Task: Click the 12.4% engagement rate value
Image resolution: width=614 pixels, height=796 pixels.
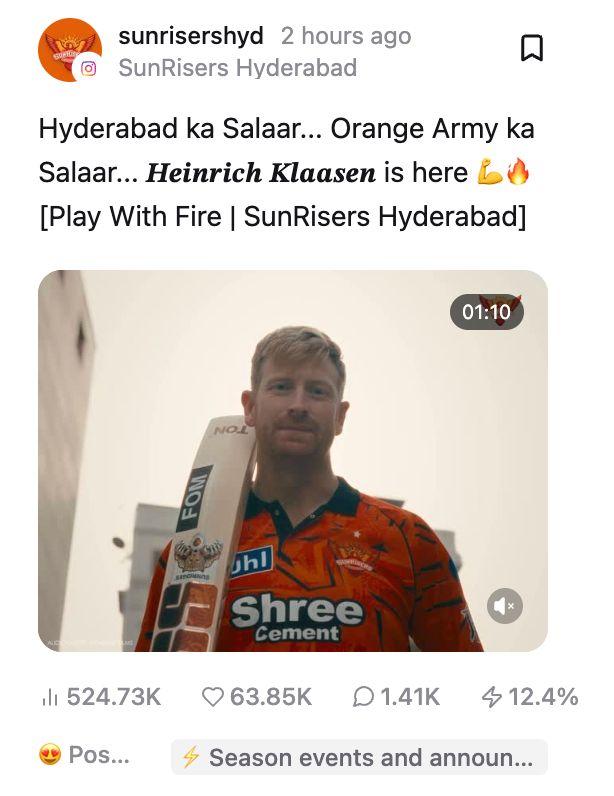Action: click(543, 697)
